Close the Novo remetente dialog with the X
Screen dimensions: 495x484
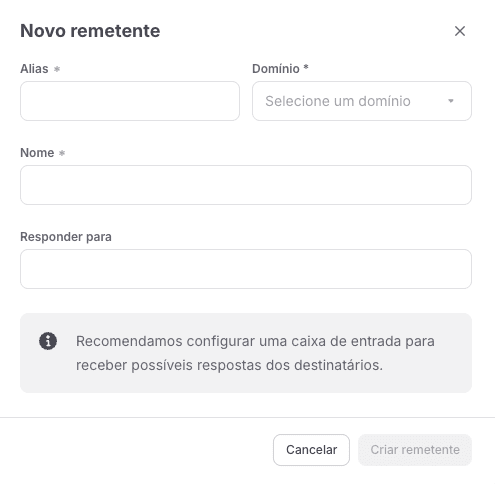coord(460,31)
